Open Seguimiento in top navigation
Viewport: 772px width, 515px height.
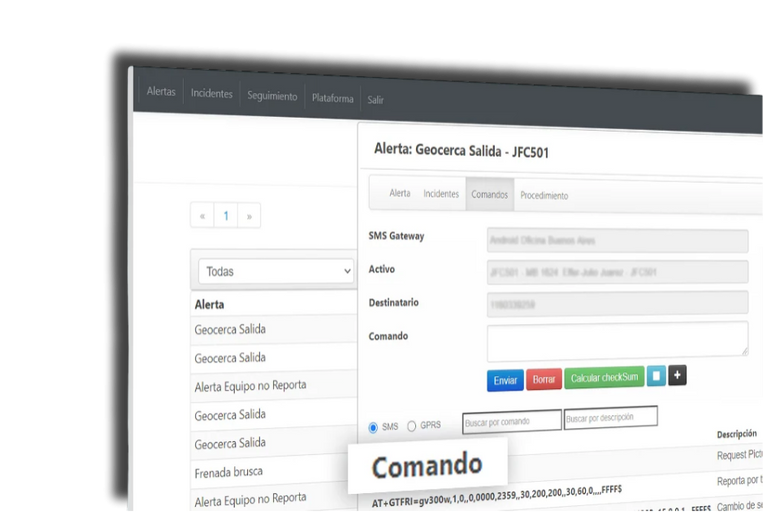point(273,96)
